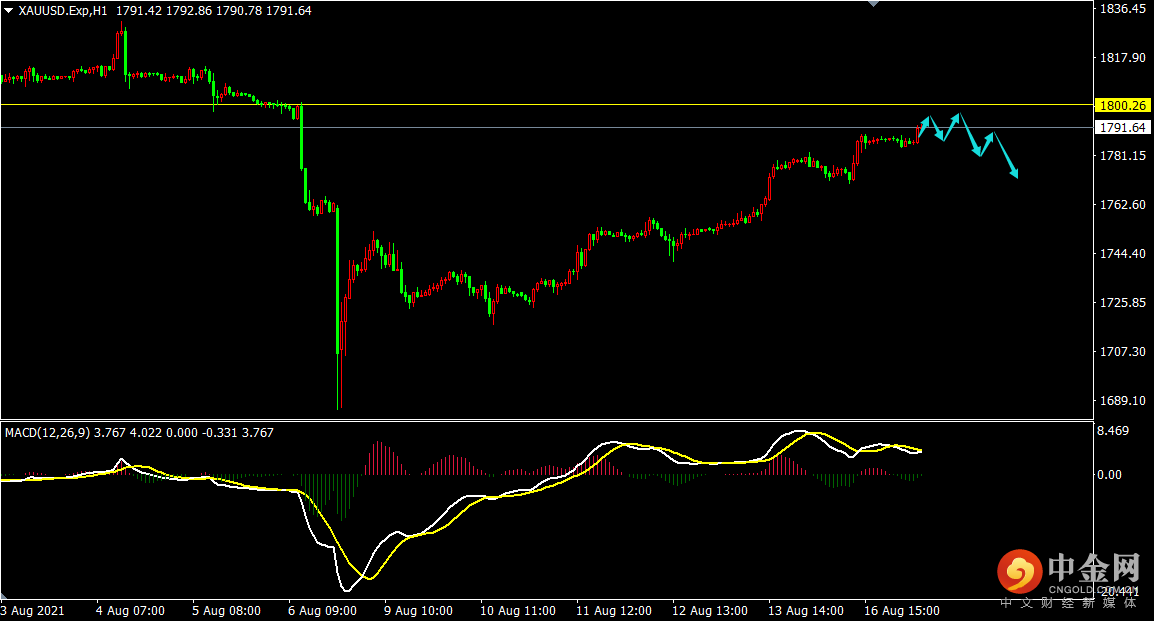Click the 1744.40 price scale value
This screenshot has height=621, width=1154.
1122,254
